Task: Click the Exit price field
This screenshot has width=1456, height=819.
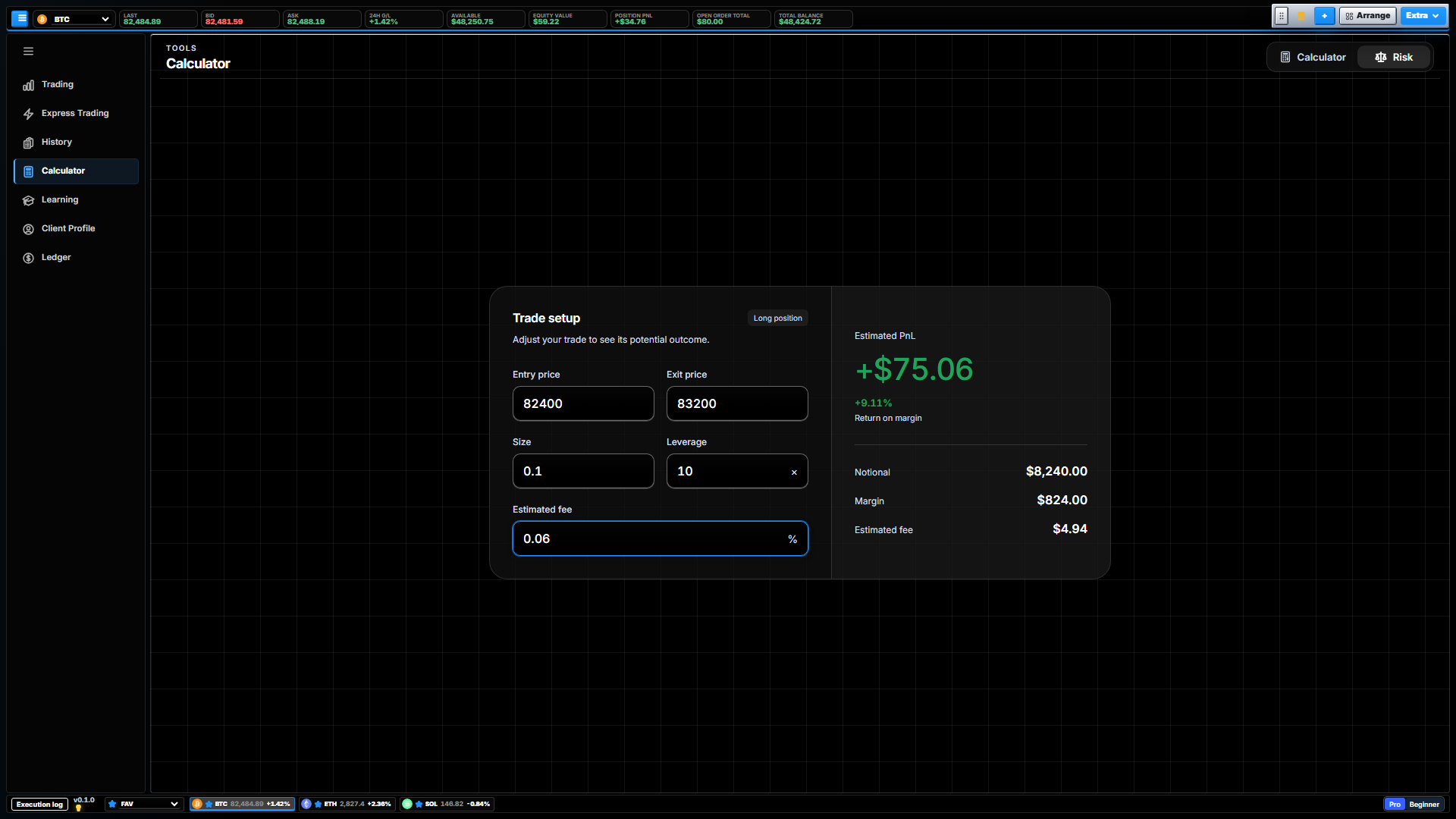Action: click(x=737, y=404)
